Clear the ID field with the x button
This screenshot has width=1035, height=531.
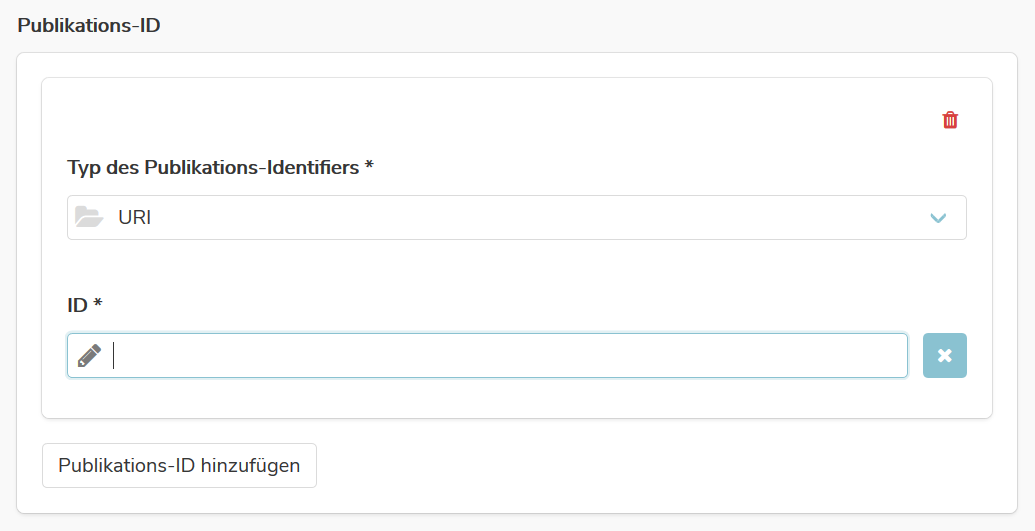coord(945,355)
